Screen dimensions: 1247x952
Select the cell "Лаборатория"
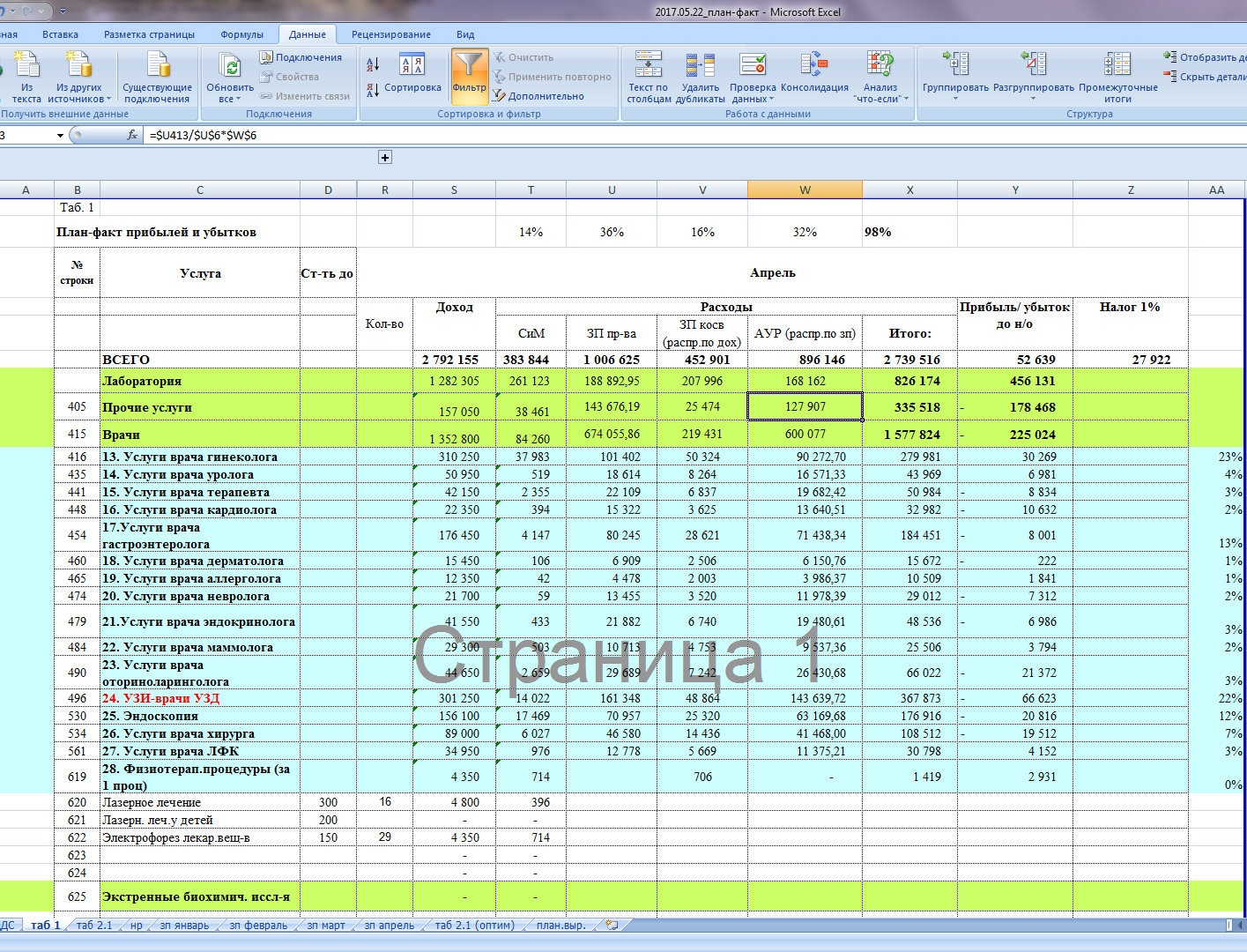pos(200,381)
